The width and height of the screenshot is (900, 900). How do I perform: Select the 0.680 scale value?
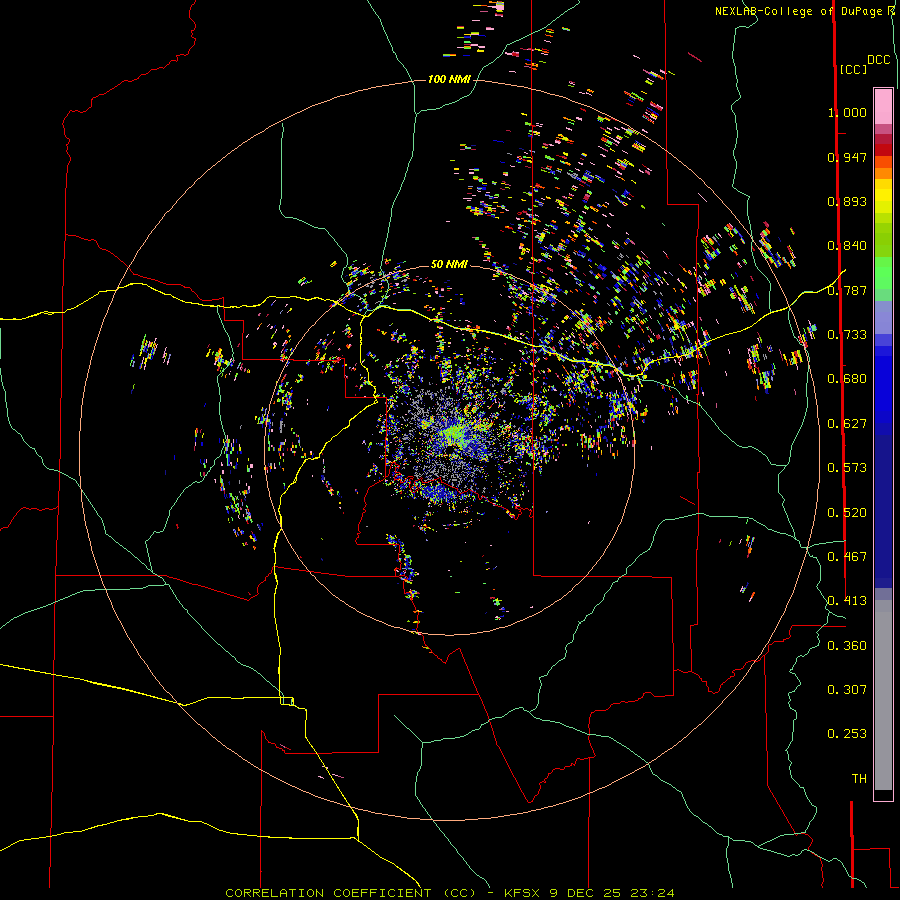coord(847,379)
